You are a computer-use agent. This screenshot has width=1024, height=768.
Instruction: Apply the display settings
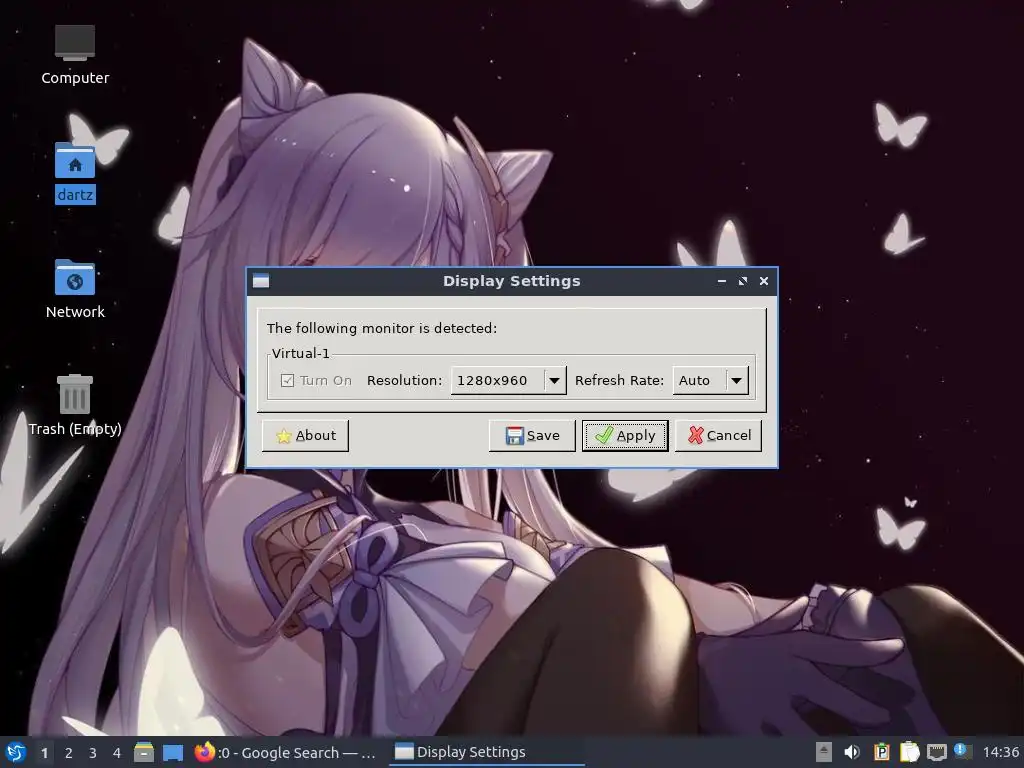point(625,436)
